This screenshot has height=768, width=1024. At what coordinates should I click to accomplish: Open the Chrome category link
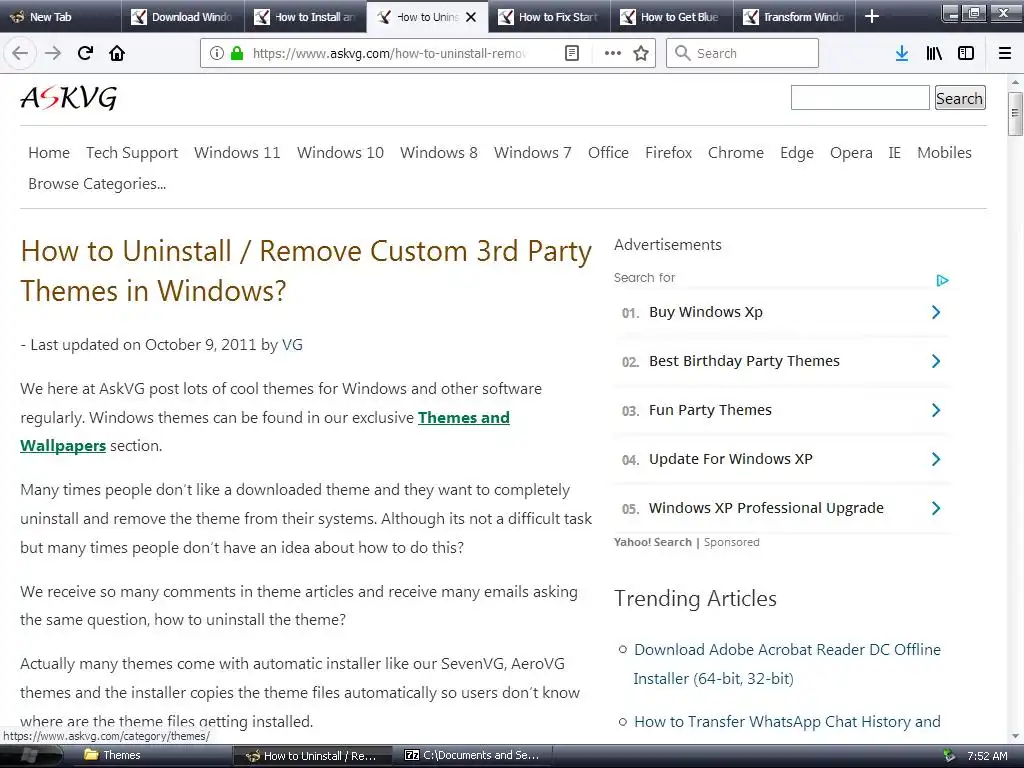(x=736, y=153)
